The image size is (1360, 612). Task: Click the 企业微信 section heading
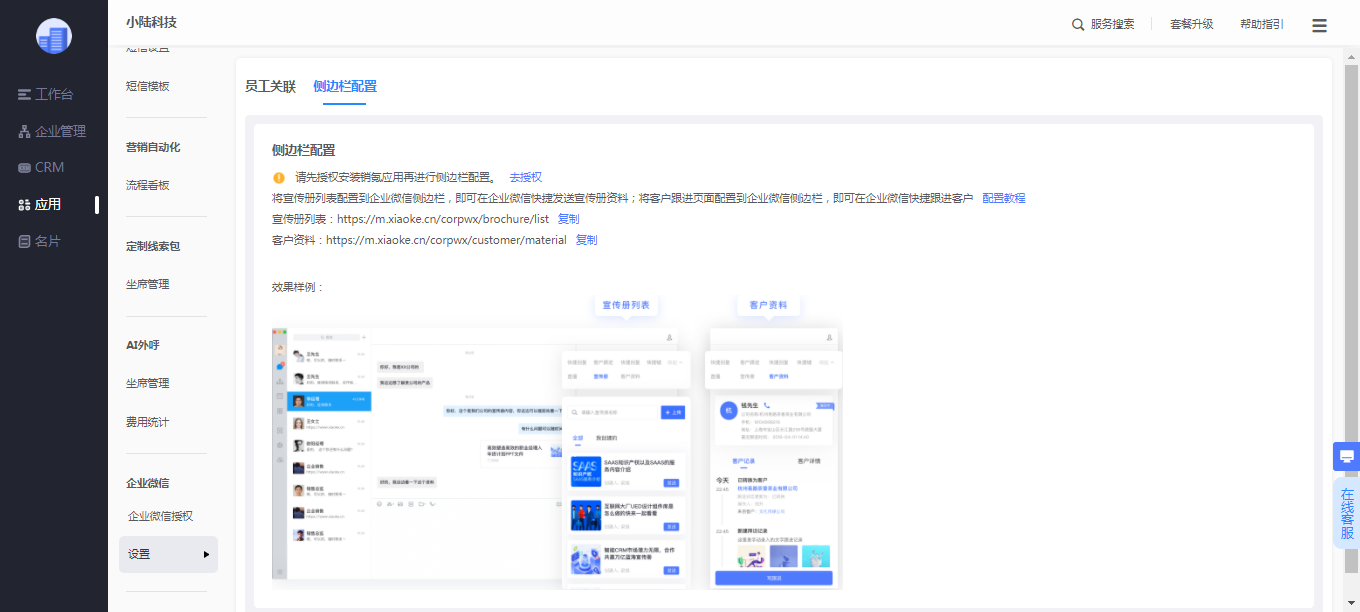(x=148, y=483)
